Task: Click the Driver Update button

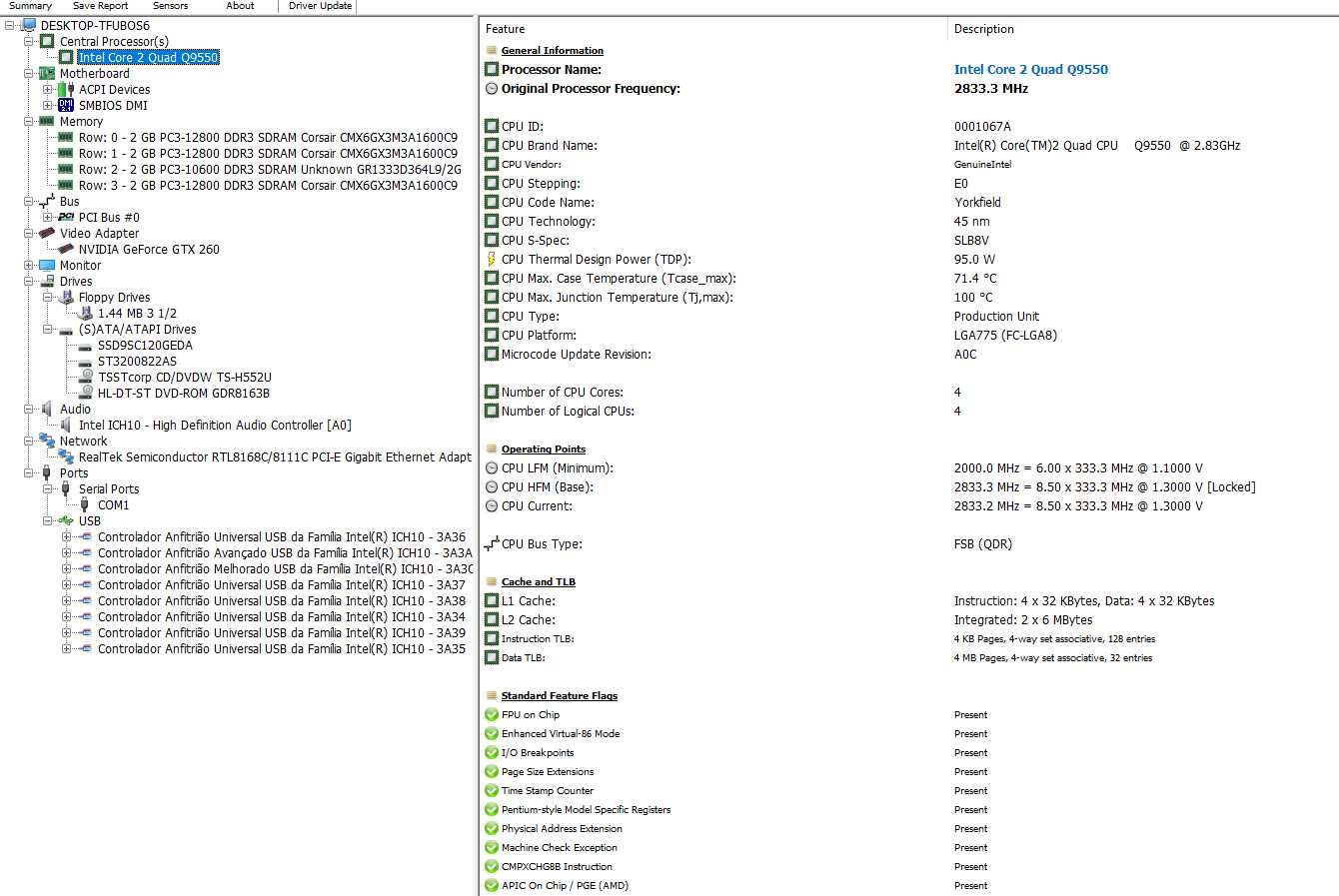Action: click(320, 6)
